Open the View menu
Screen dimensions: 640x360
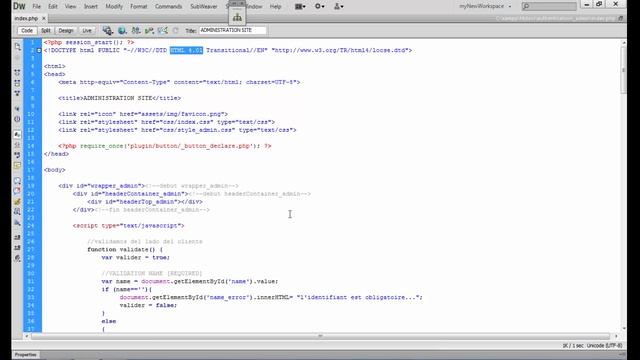coord(71,7)
